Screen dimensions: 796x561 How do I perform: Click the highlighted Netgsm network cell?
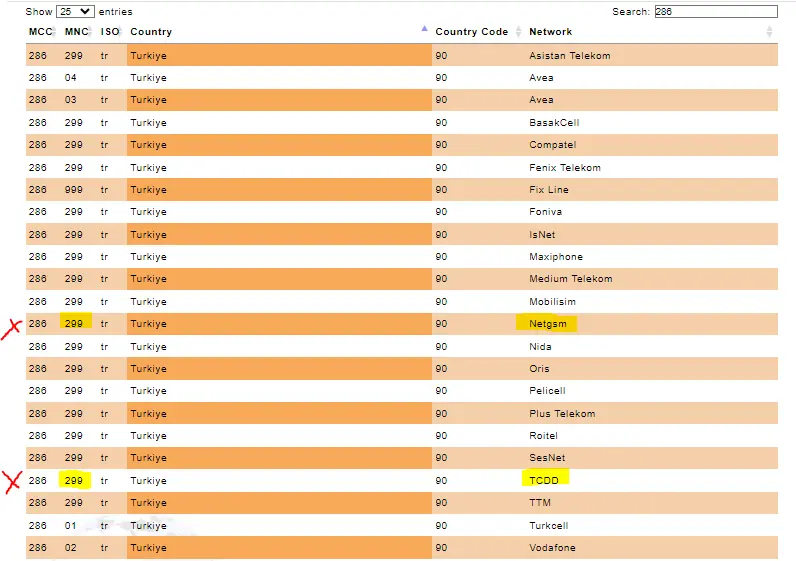(x=547, y=324)
